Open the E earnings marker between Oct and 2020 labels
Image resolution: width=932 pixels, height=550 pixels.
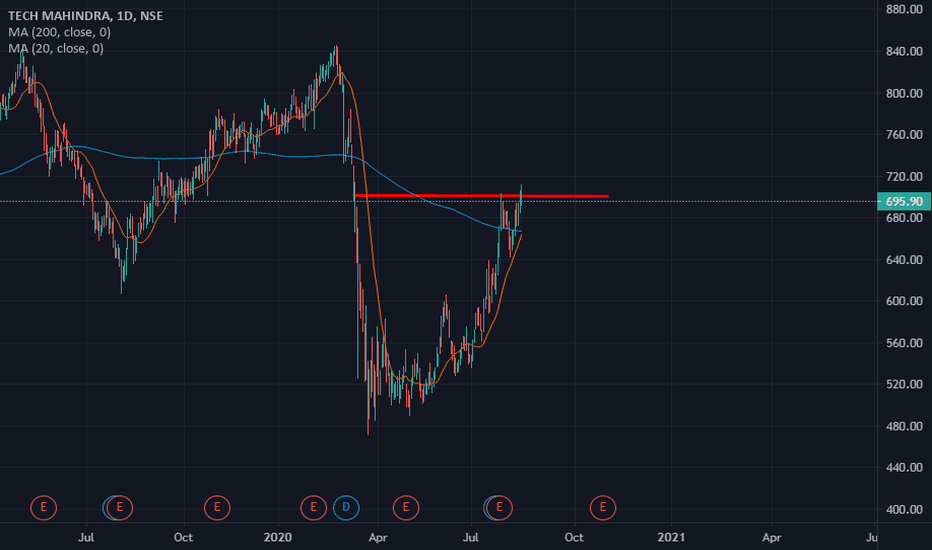[217, 507]
